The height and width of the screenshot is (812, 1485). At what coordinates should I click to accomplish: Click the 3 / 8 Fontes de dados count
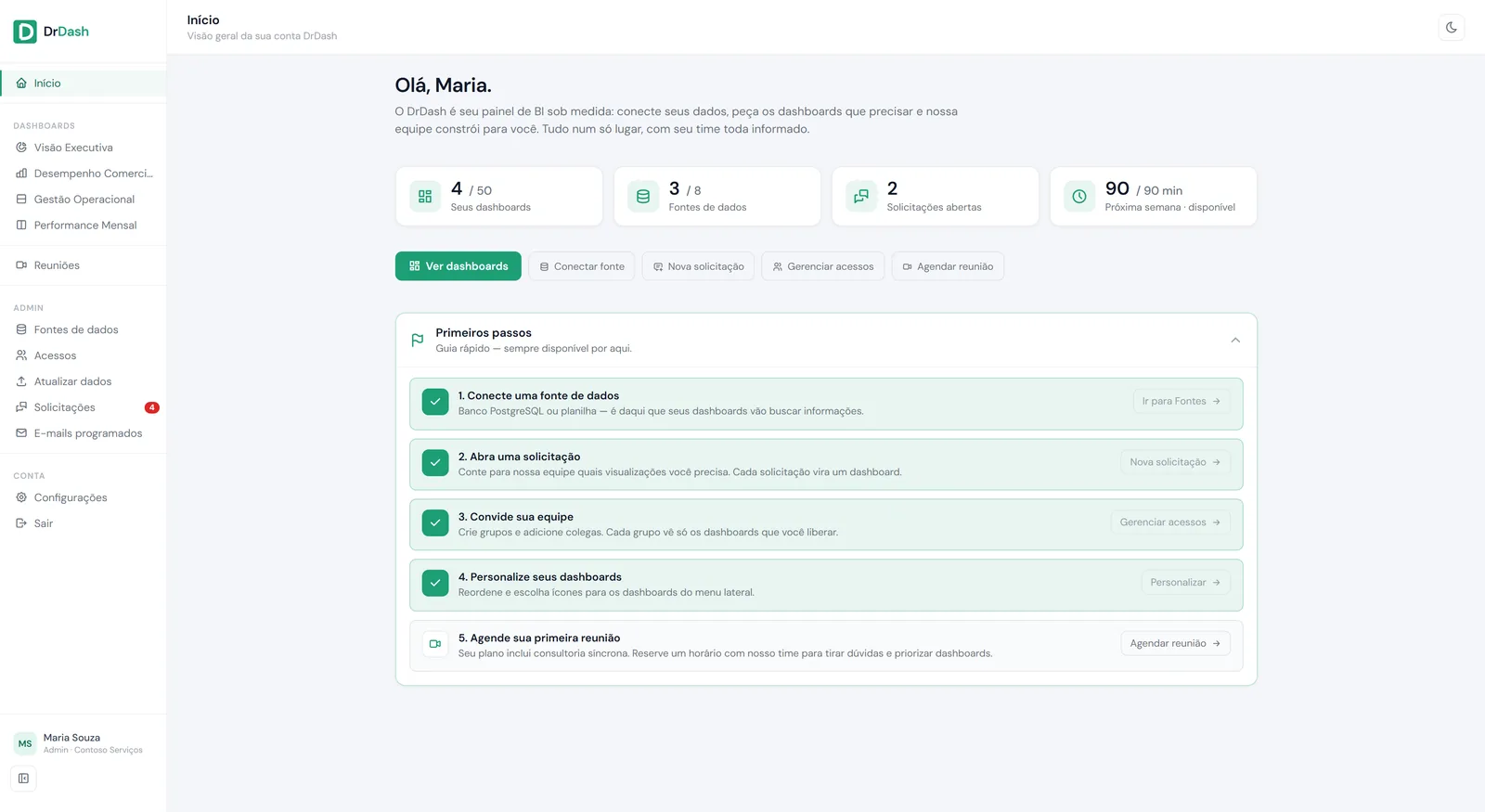click(685, 189)
